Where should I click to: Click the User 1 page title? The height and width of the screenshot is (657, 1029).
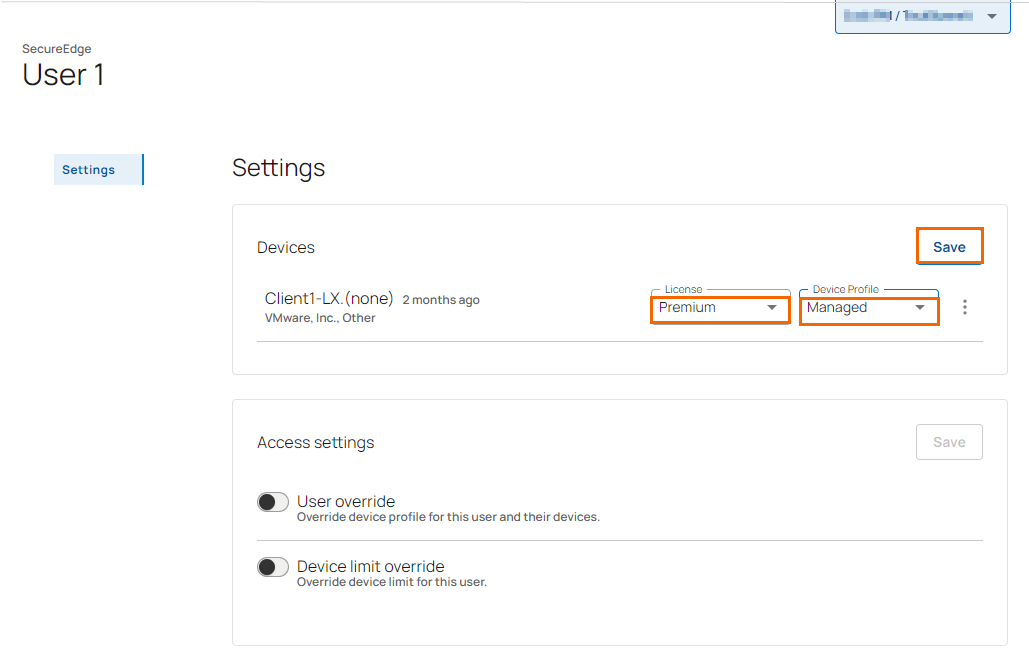point(63,75)
